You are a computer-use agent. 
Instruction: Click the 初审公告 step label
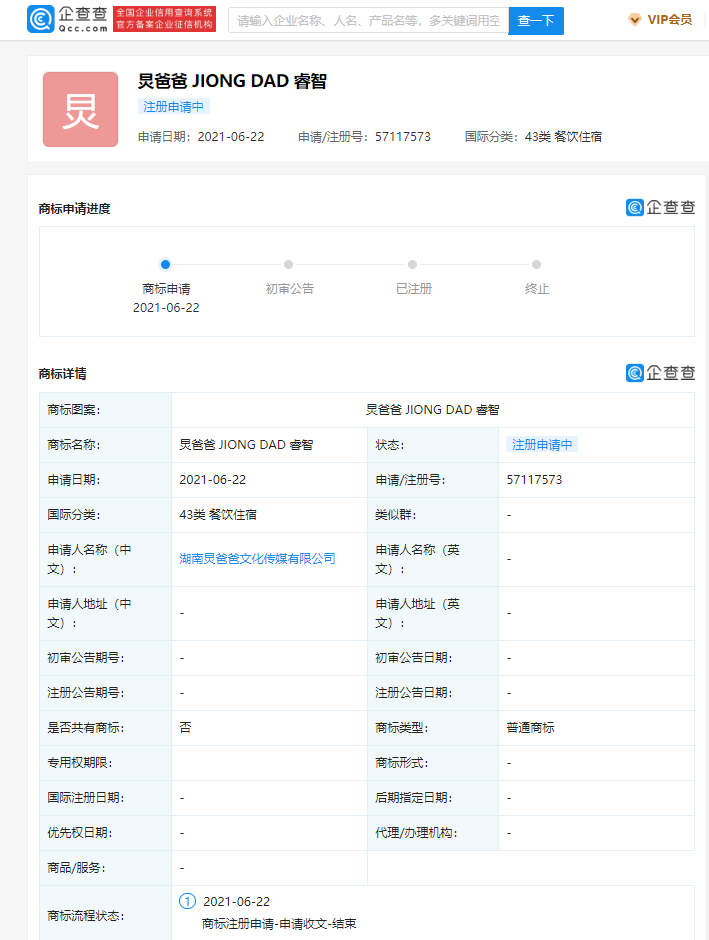(289, 289)
